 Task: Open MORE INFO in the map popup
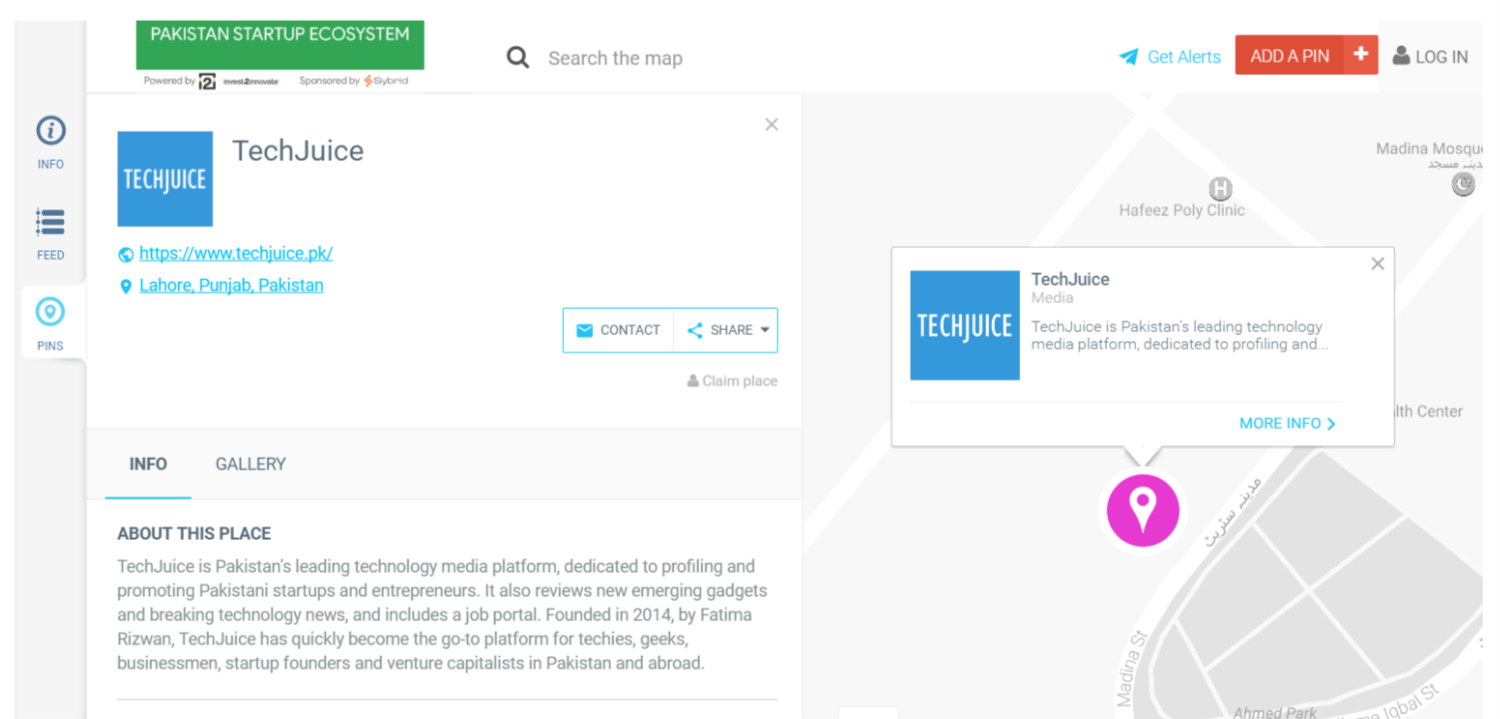(x=1287, y=424)
